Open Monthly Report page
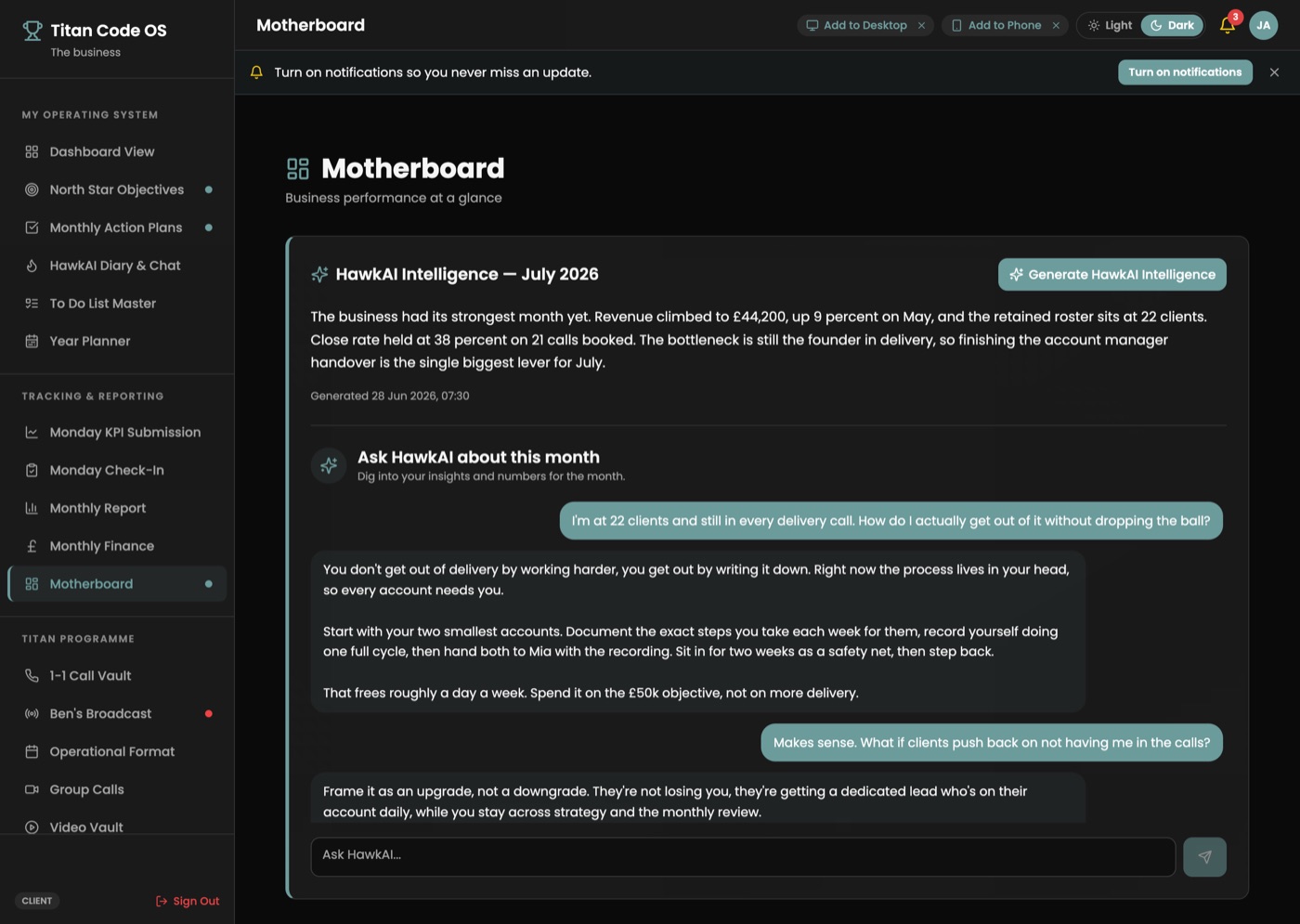Image resolution: width=1300 pixels, height=924 pixels. 117,508
